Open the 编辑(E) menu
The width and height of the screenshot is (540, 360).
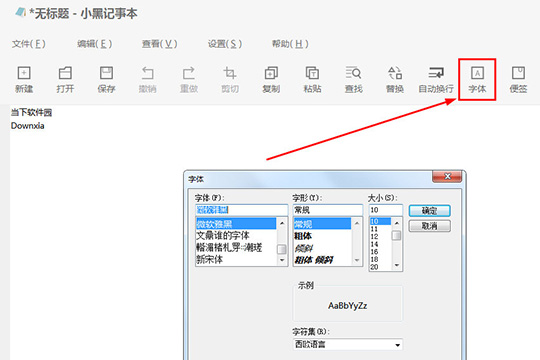coord(94,44)
